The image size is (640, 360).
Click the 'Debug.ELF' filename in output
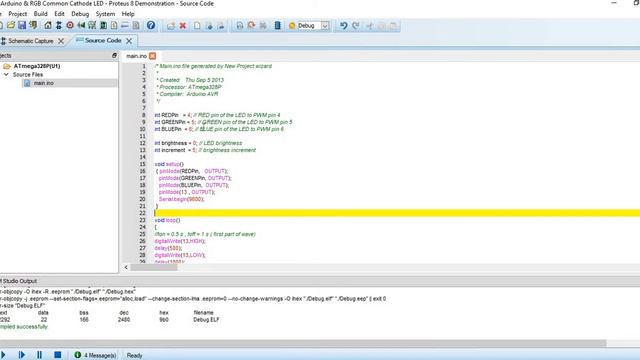(206, 320)
